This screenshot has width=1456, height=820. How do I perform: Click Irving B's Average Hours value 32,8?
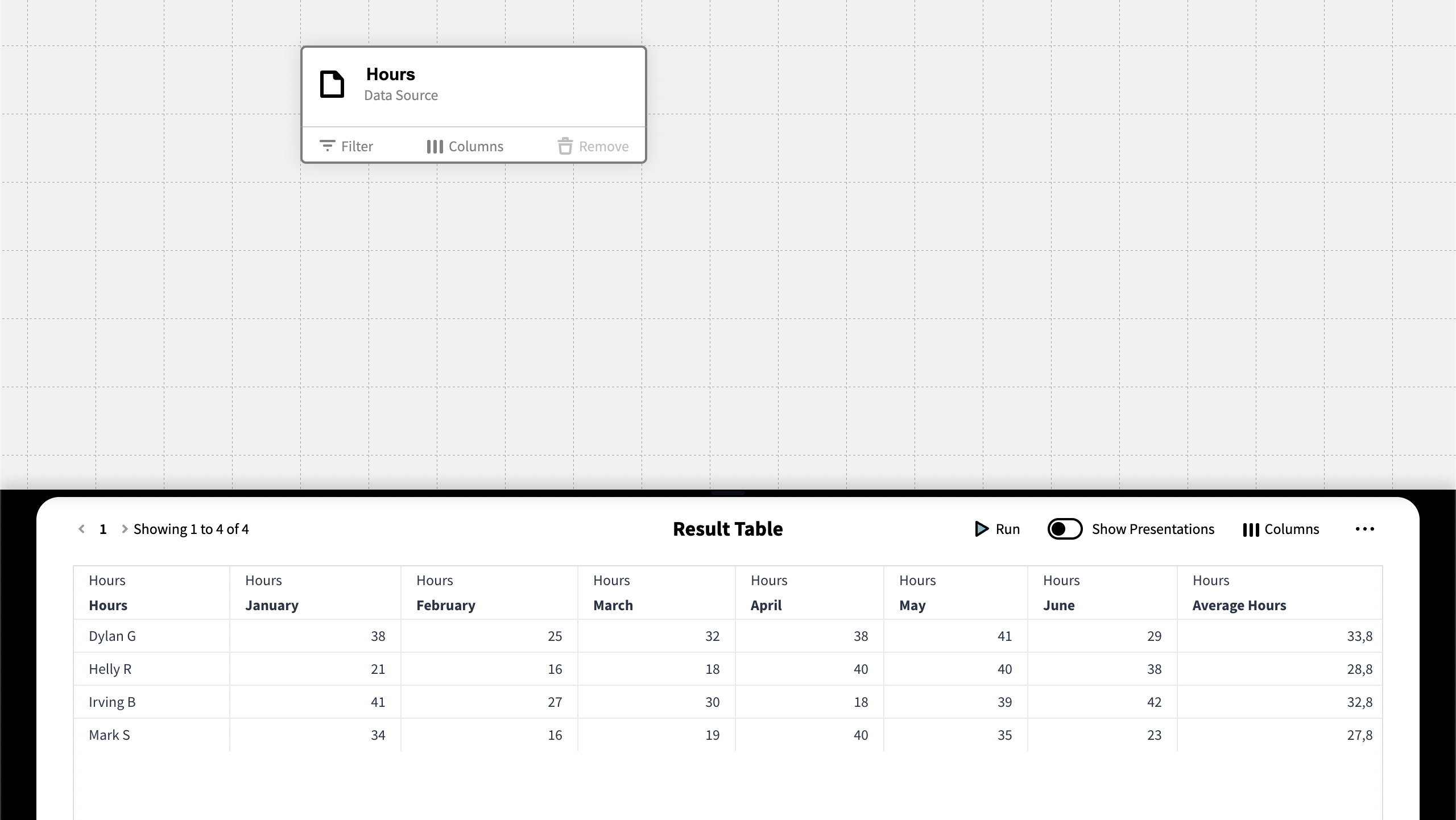[x=1359, y=702]
